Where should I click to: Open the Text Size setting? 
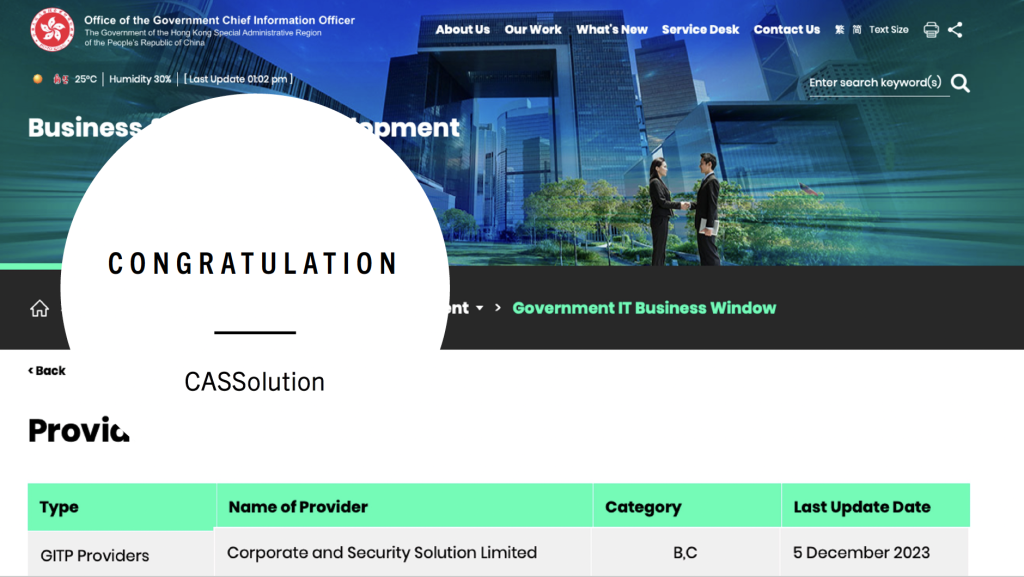[x=888, y=30]
